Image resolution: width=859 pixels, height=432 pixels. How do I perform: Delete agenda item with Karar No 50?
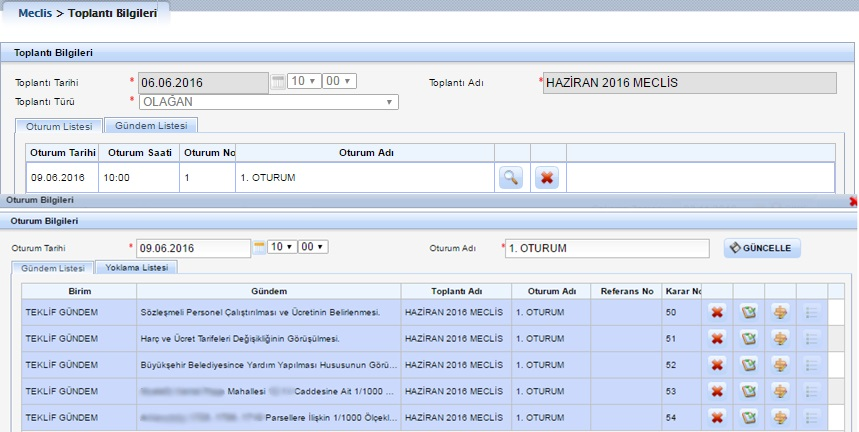coord(717,312)
